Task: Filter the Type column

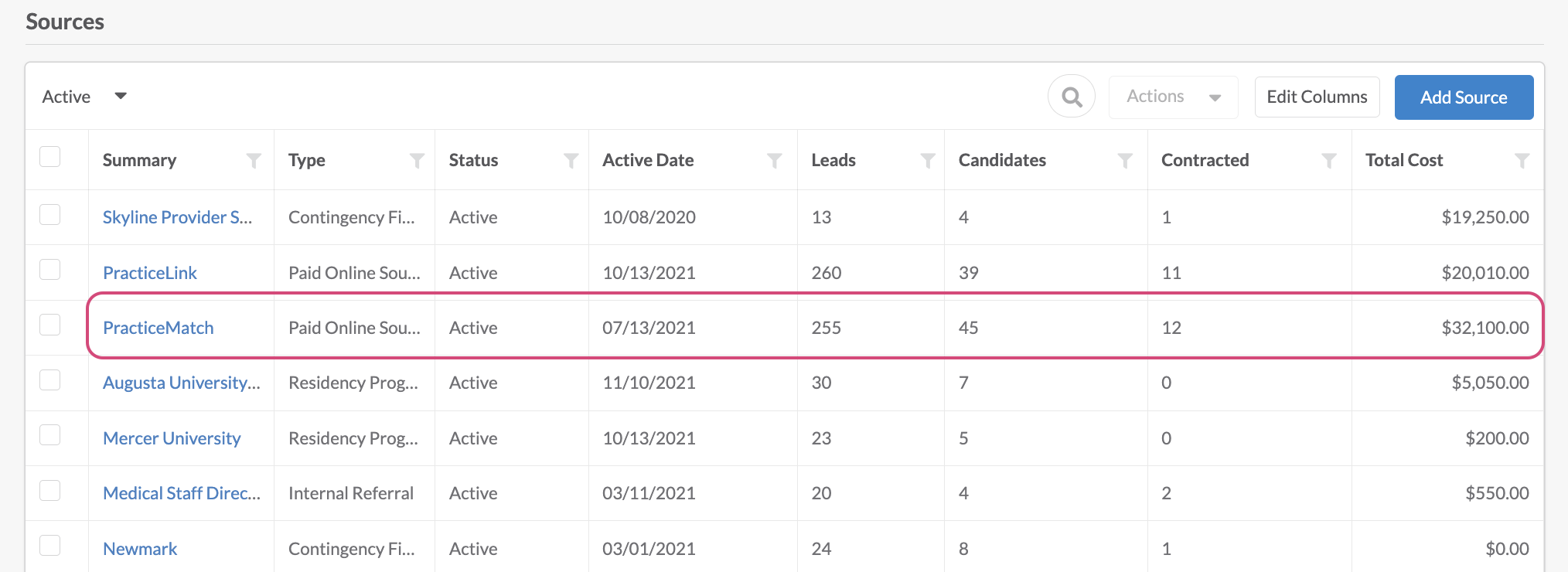Action: point(417,161)
